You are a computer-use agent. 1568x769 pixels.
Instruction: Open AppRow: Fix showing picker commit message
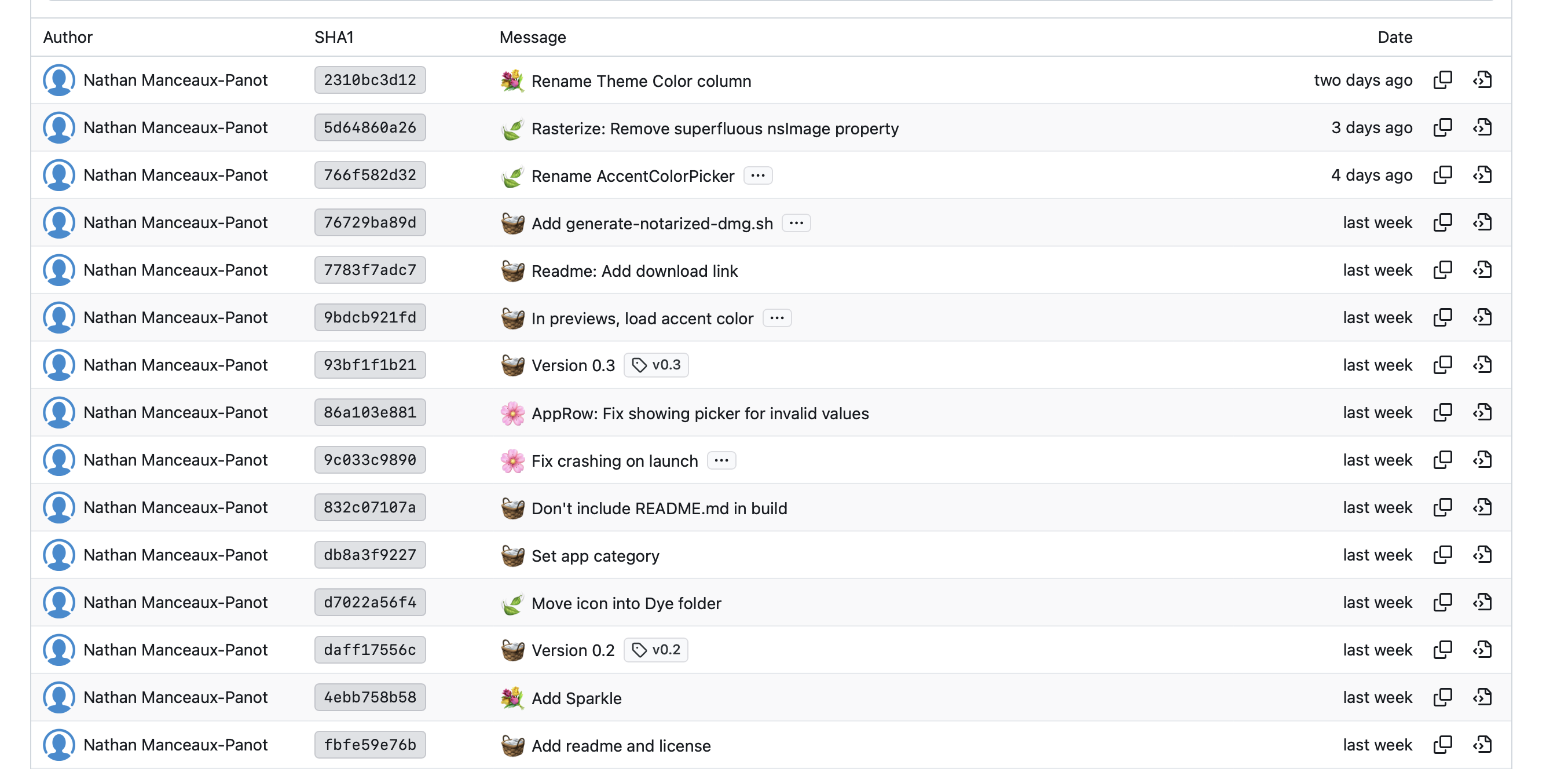point(699,413)
